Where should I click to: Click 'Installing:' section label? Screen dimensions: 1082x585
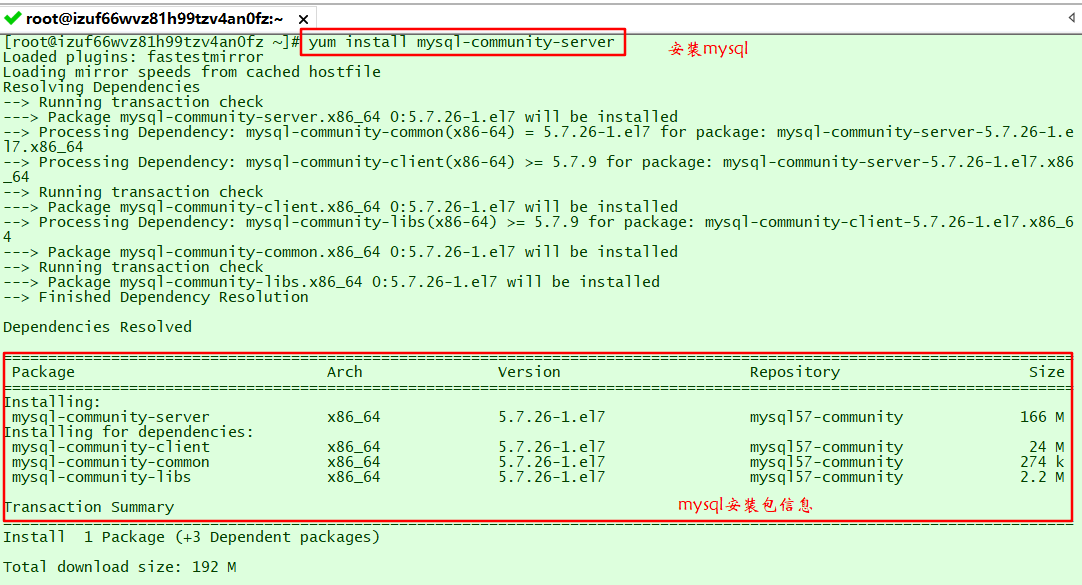point(52,402)
